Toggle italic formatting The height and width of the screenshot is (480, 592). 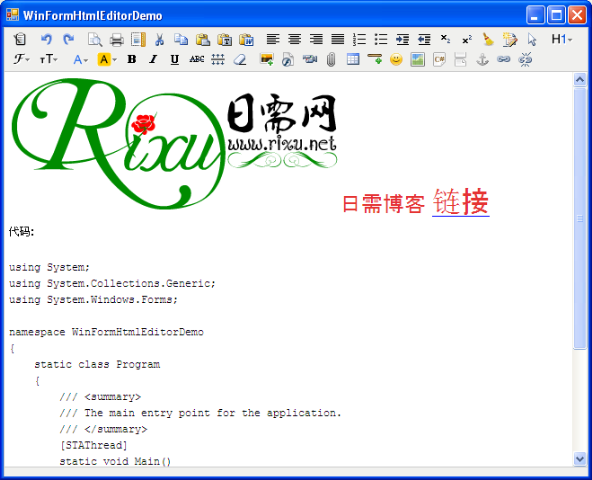coord(153,59)
